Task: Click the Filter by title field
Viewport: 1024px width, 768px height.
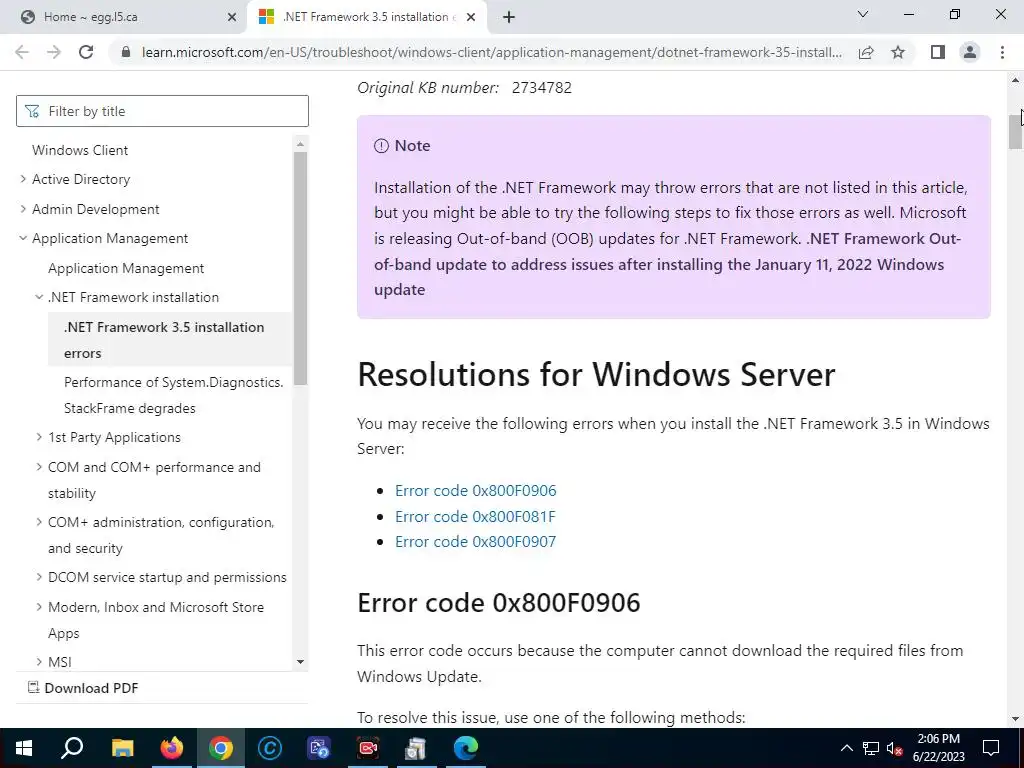Action: tap(162, 111)
